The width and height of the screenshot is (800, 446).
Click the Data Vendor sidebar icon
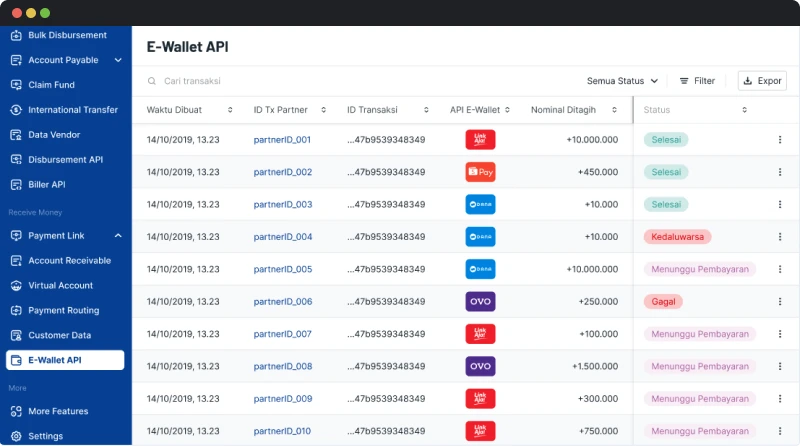click(x=16, y=135)
